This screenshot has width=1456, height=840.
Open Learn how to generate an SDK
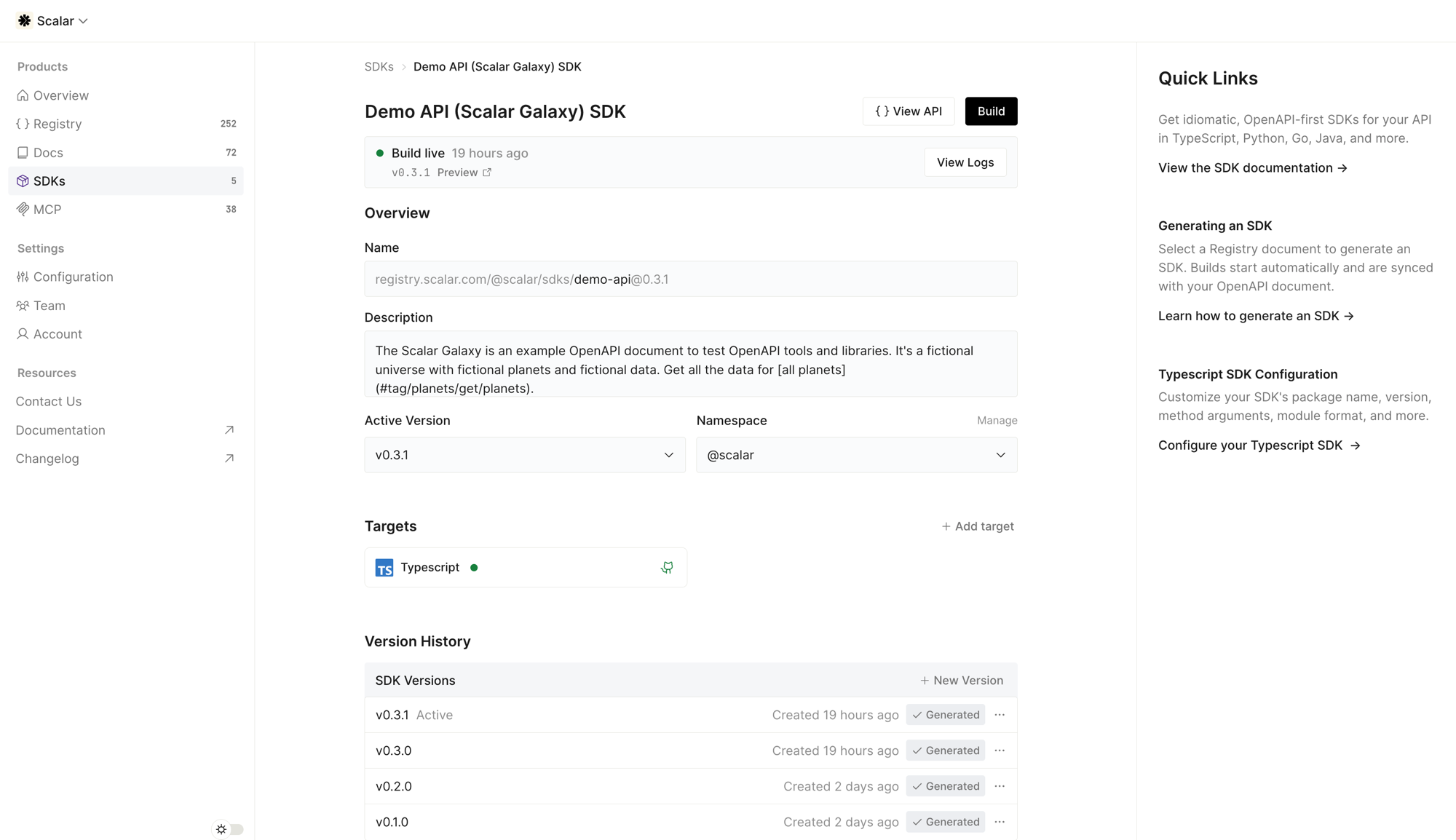[x=1256, y=316]
